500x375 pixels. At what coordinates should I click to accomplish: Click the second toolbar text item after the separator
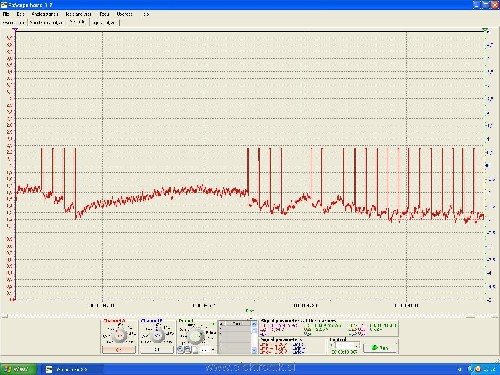(x=46, y=23)
